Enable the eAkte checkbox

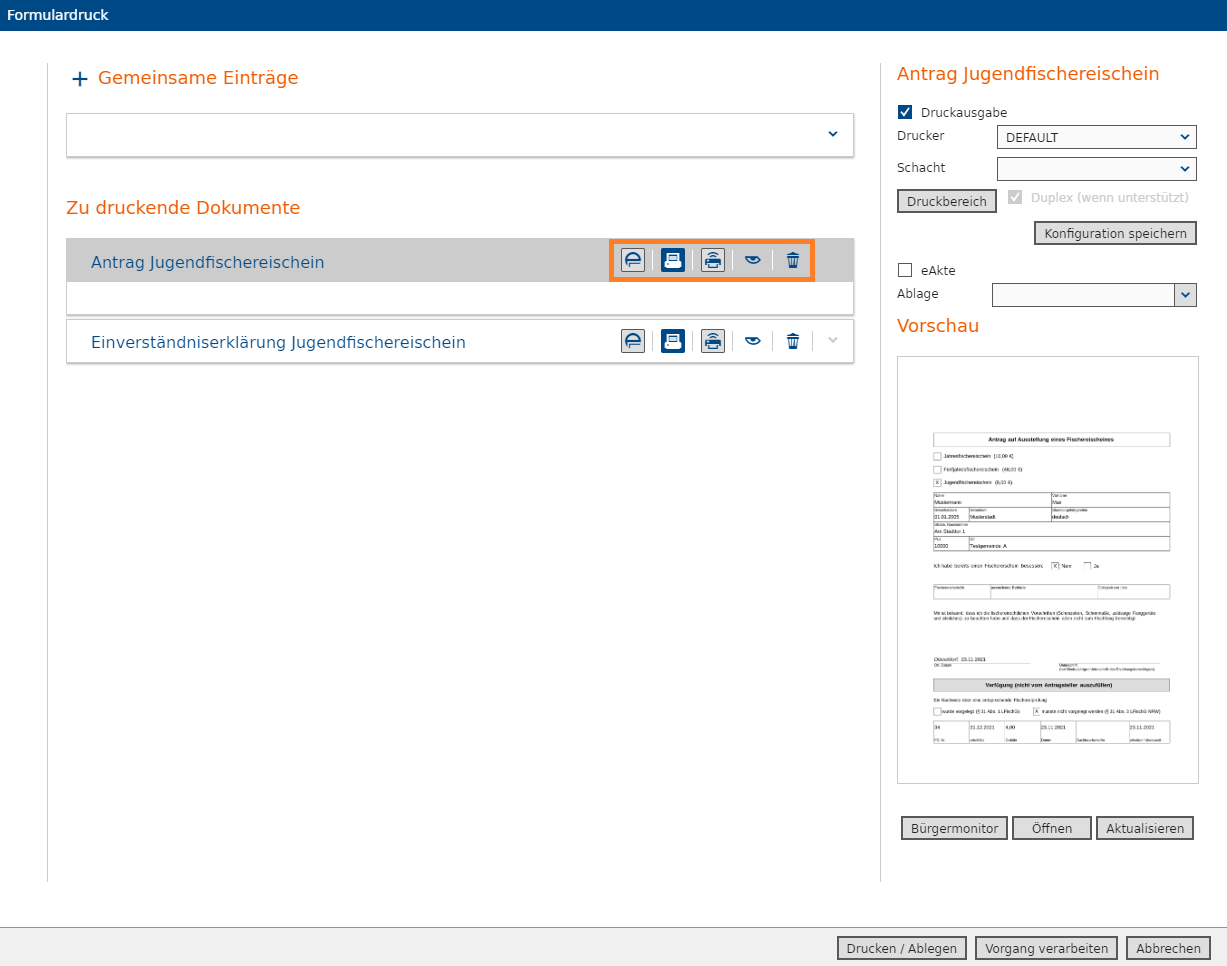(905, 270)
